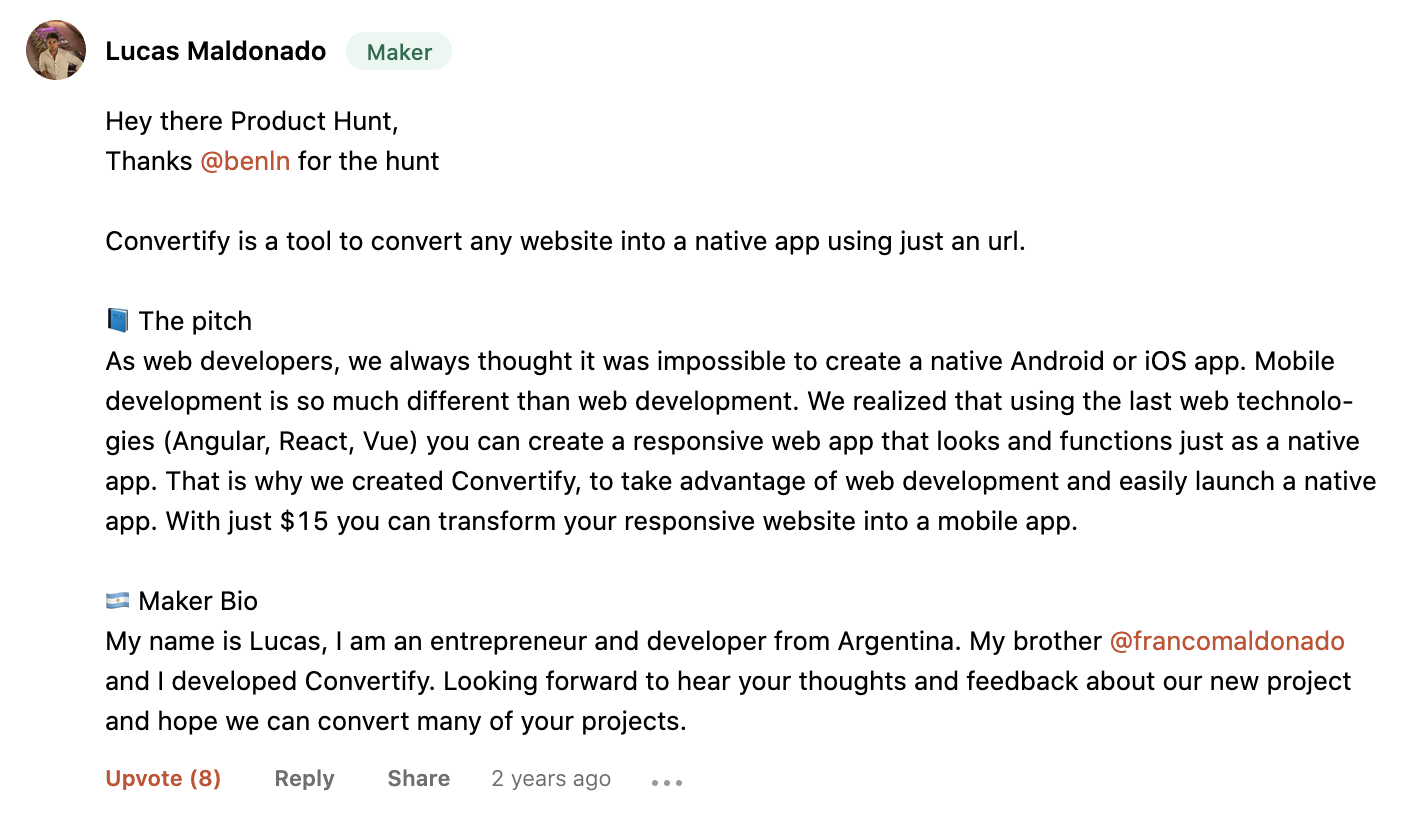Image resolution: width=1416 pixels, height=816 pixels.
Task: Open the three-dot more options menu
Action: 667,782
